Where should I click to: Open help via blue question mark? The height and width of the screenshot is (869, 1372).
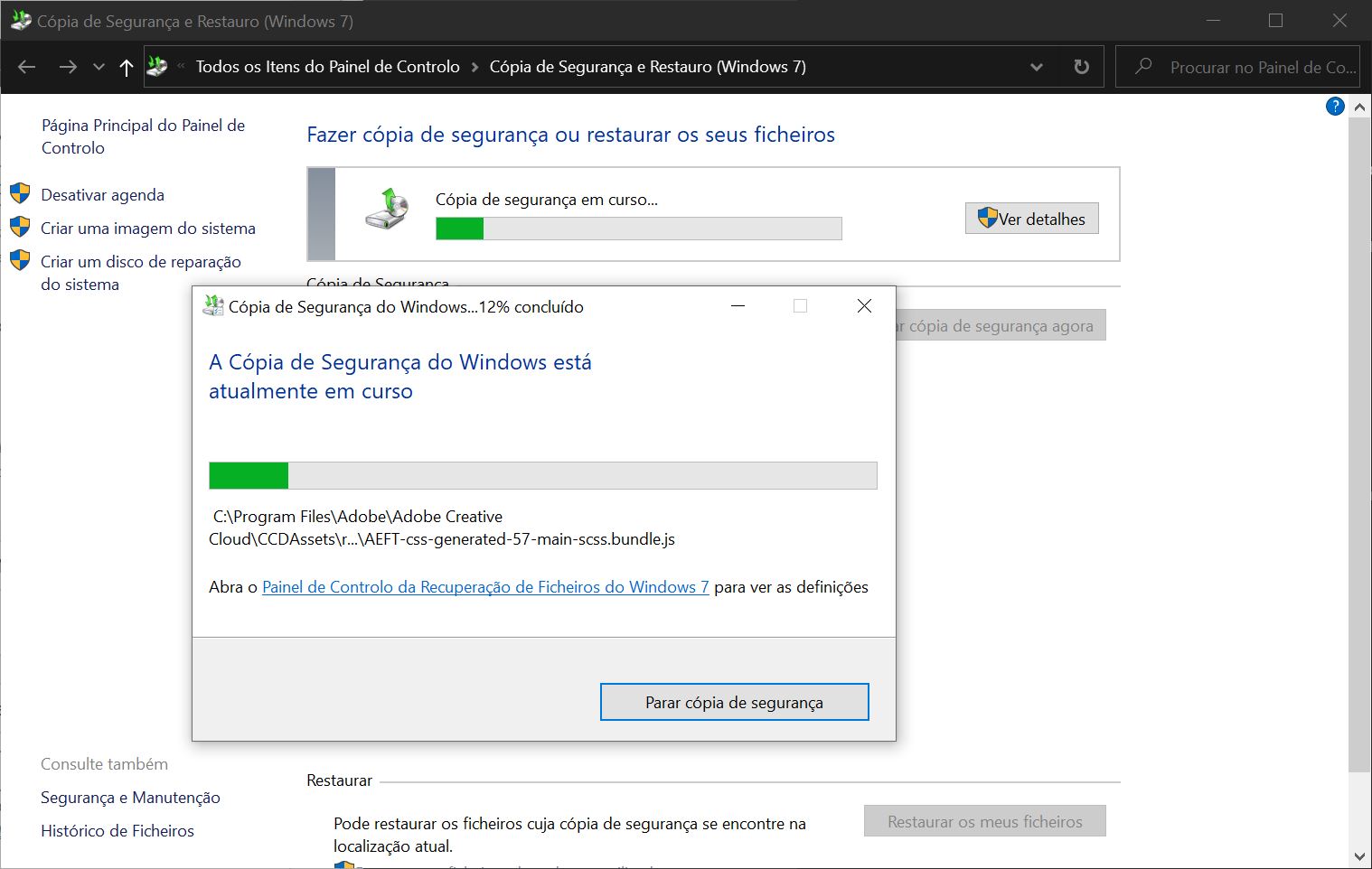[x=1335, y=107]
